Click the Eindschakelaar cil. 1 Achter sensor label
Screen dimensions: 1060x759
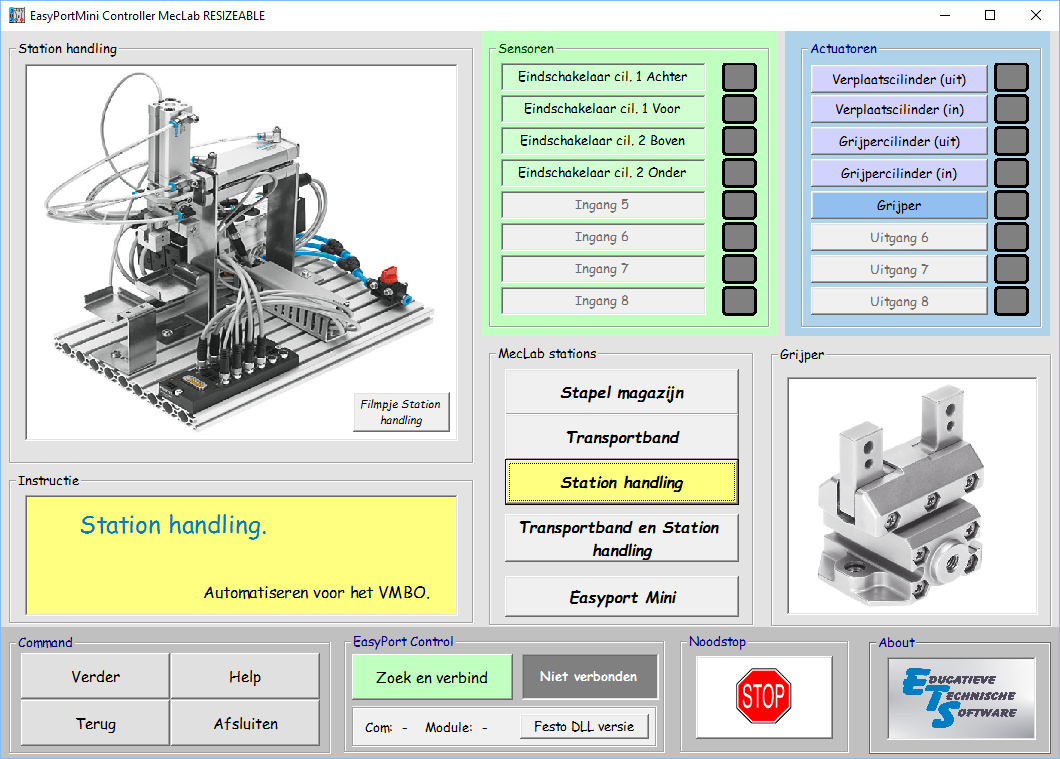603,76
